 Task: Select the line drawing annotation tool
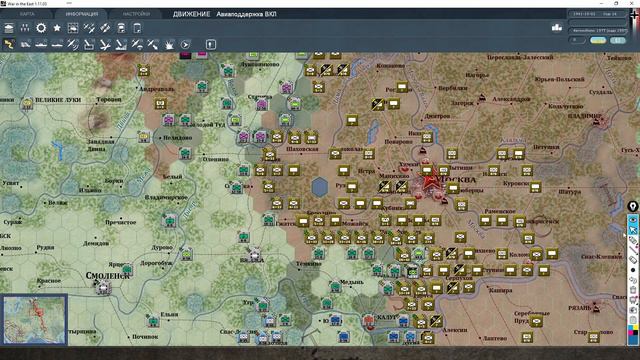coord(633,250)
